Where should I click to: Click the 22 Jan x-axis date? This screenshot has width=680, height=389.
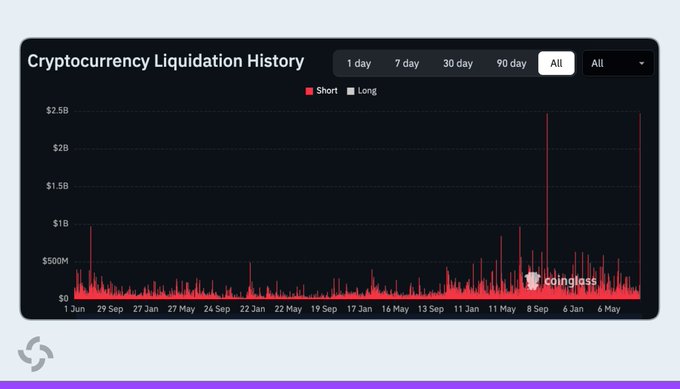(252, 309)
